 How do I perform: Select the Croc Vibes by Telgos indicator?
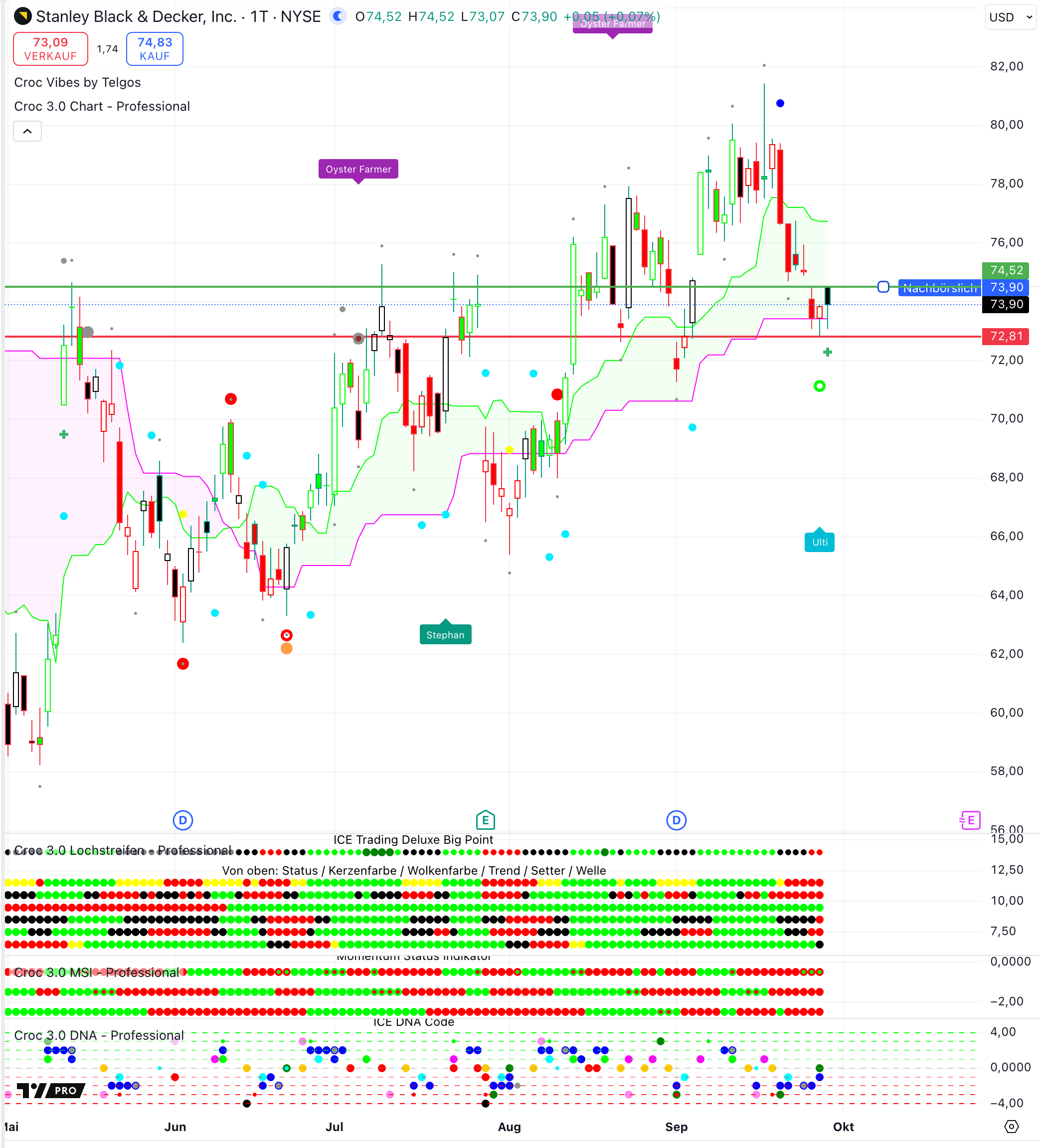pyautogui.click(x=77, y=83)
